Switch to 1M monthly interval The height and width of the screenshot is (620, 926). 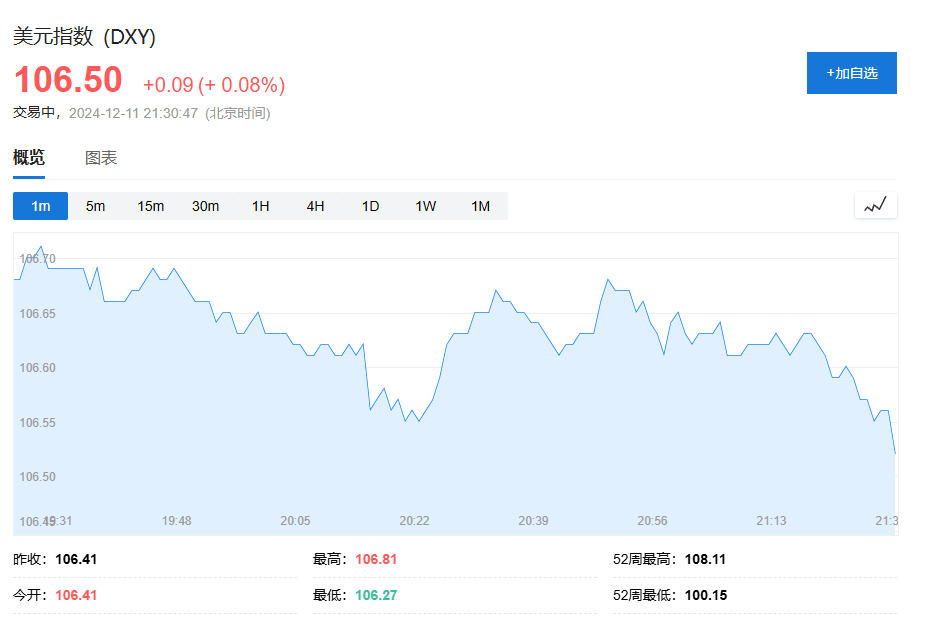point(480,206)
